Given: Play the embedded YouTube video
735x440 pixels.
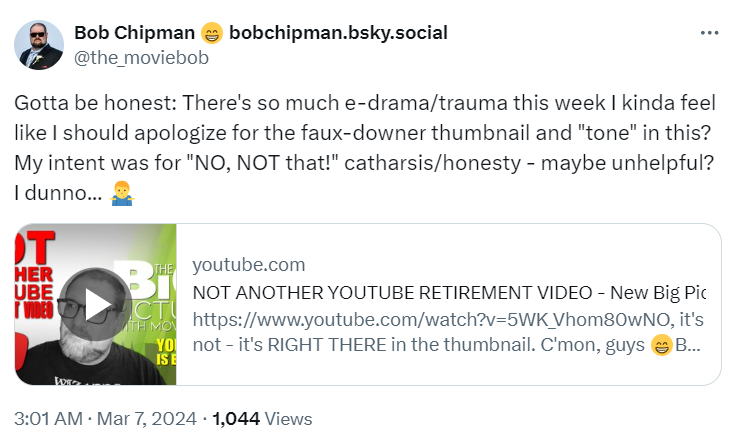Looking at the screenshot, I should coord(96,305).
